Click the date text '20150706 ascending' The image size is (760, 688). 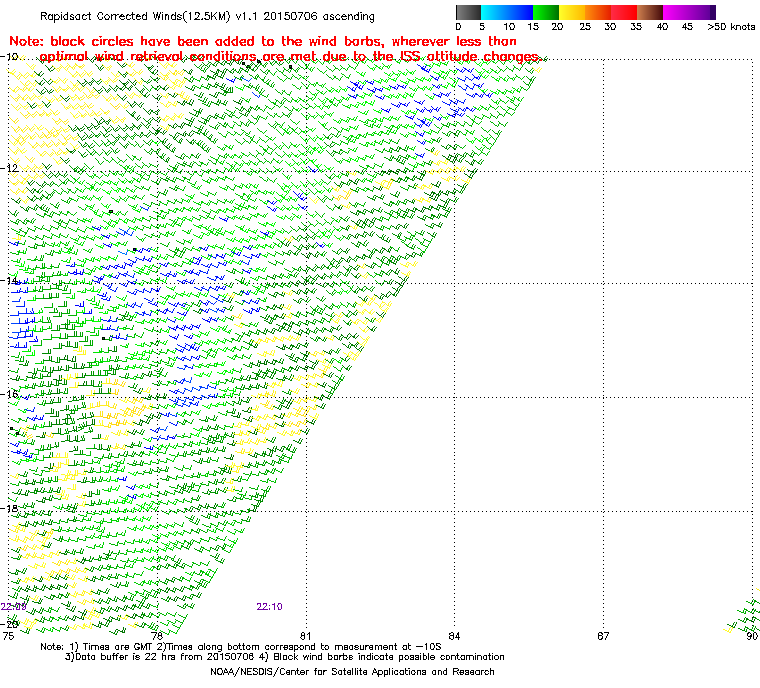point(319,16)
